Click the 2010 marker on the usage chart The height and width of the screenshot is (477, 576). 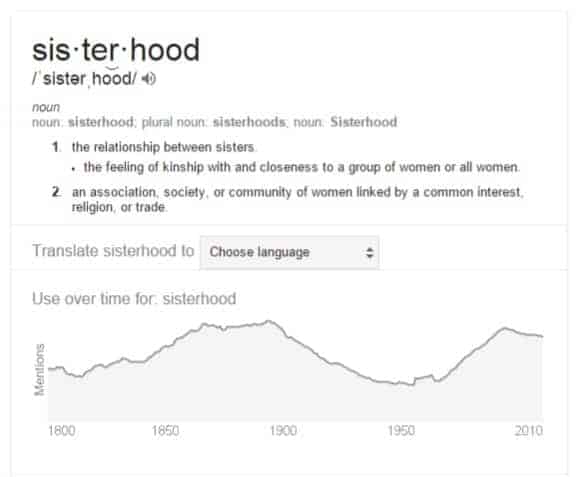(529, 431)
